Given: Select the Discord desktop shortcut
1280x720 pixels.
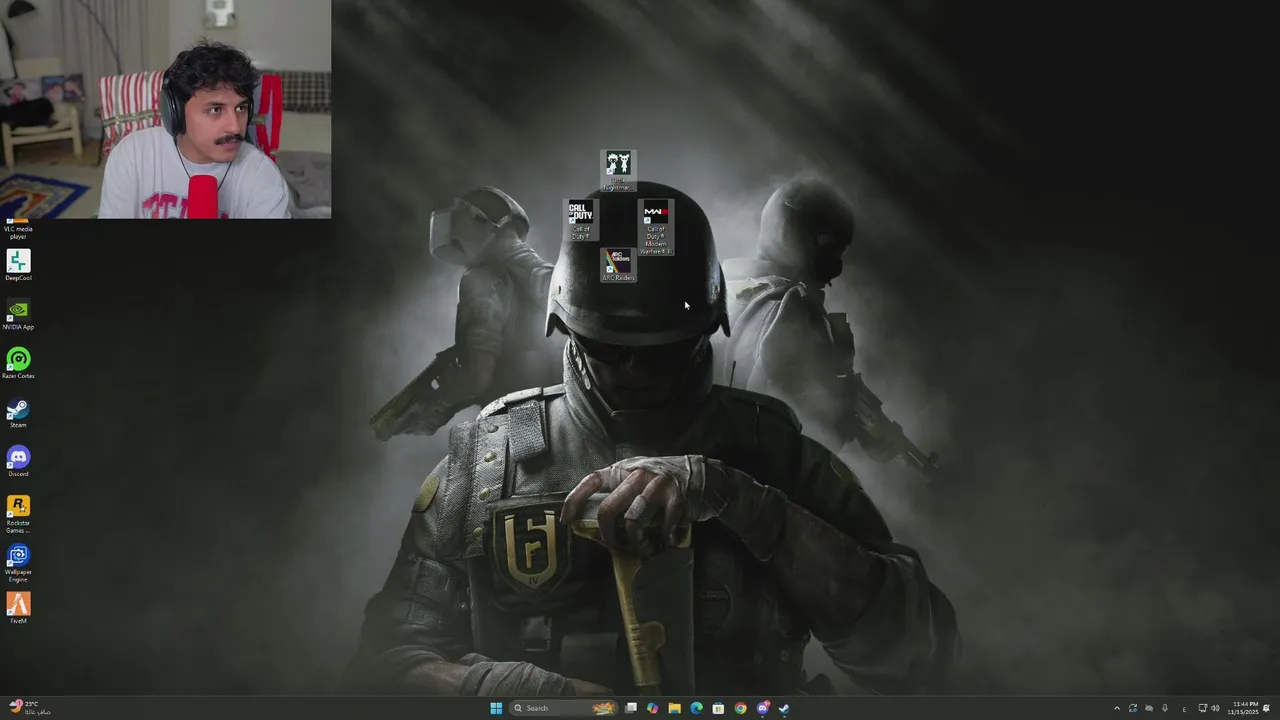Looking at the screenshot, I should pos(18,460).
